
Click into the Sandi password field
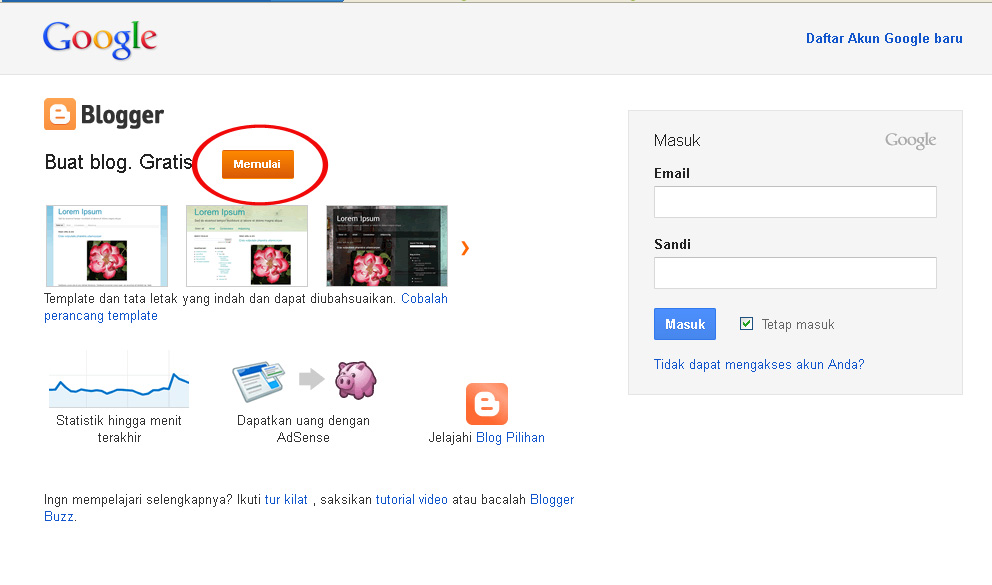coord(795,273)
